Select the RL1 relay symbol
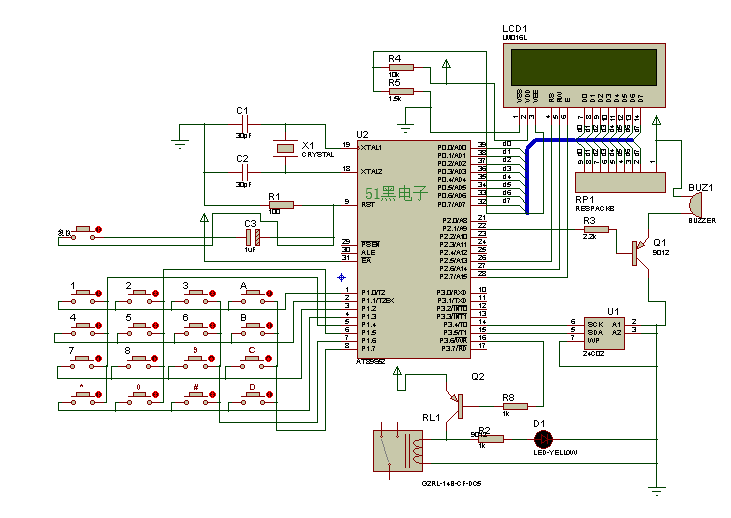The width and height of the screenshot is (731, 518). pos(398,451)
